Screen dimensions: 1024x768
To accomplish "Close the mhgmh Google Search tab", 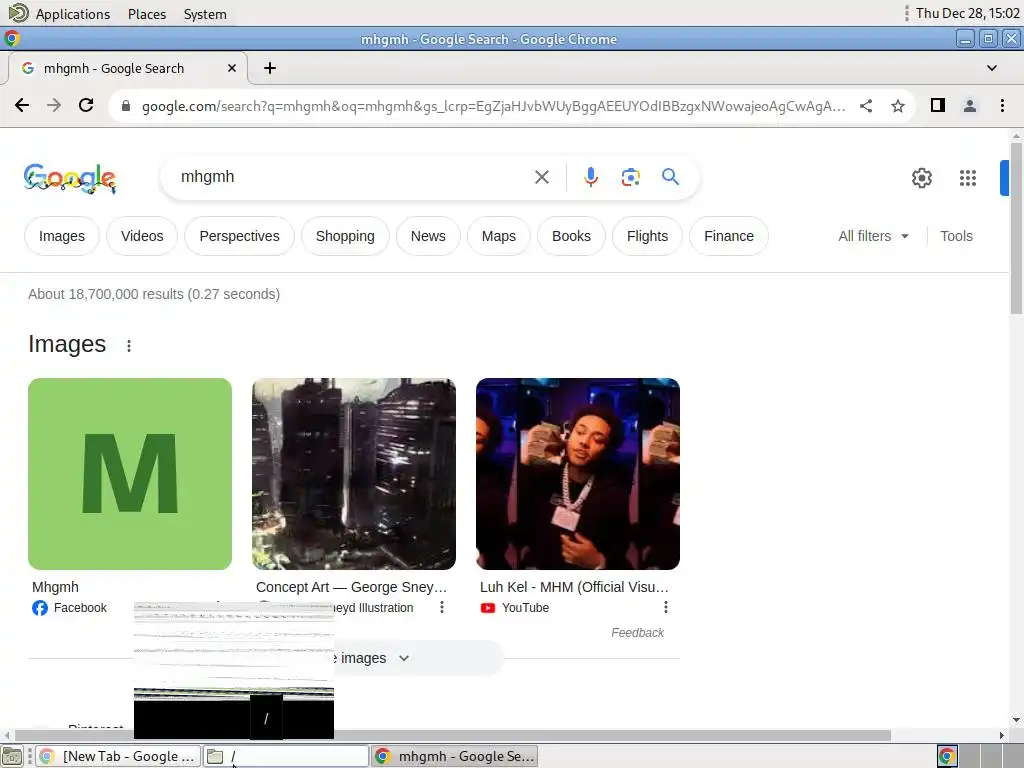I will click(x=232, y=68).
